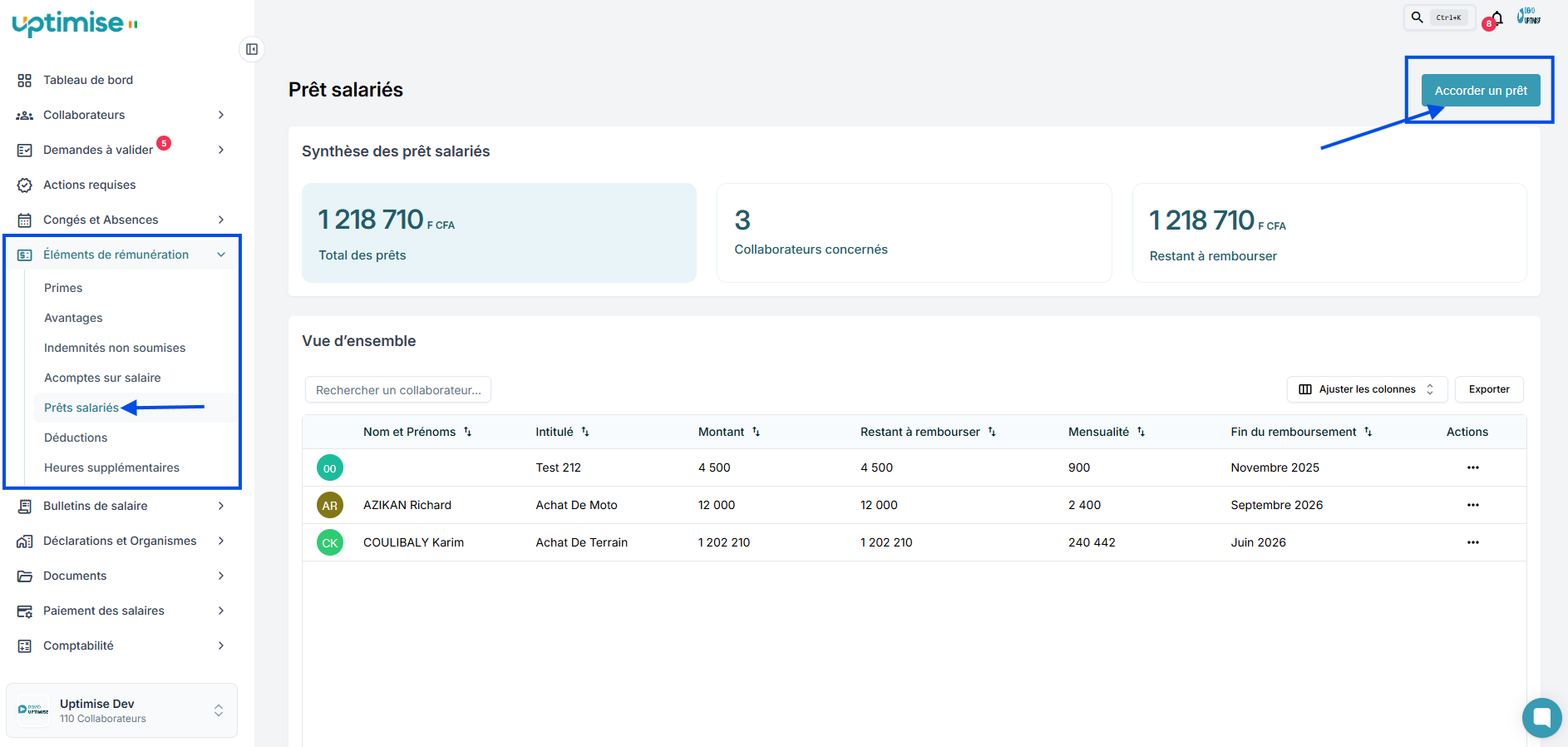Click the user profile avatar at top right

click(1529, 17)
